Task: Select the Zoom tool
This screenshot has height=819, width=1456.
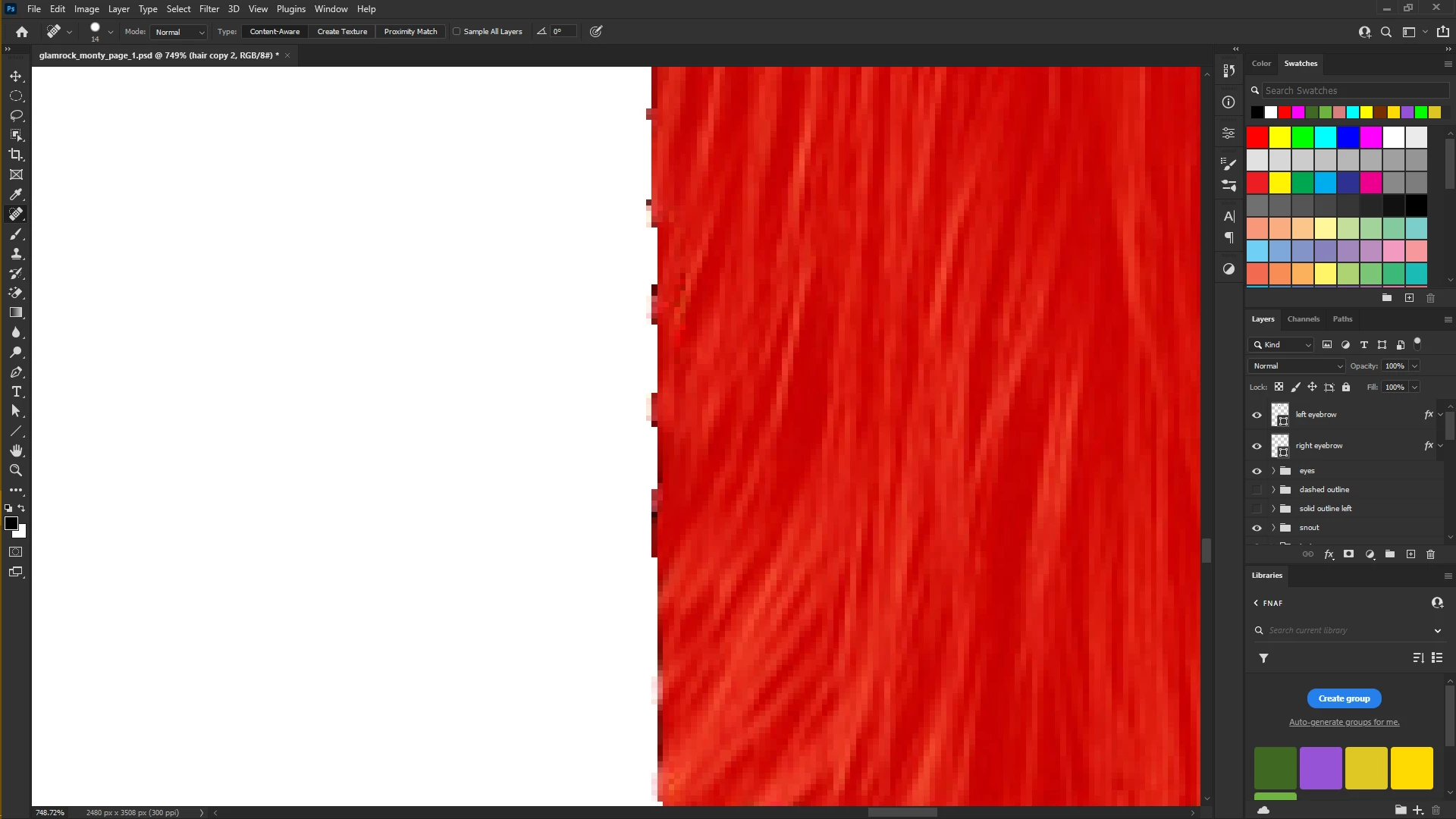Action: (x=16, y=470)
